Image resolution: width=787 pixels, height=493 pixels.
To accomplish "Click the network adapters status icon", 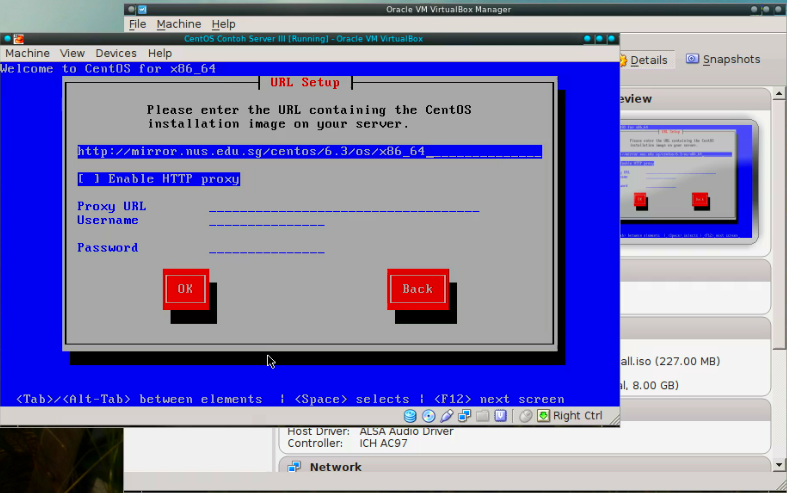I will (464, 416).
